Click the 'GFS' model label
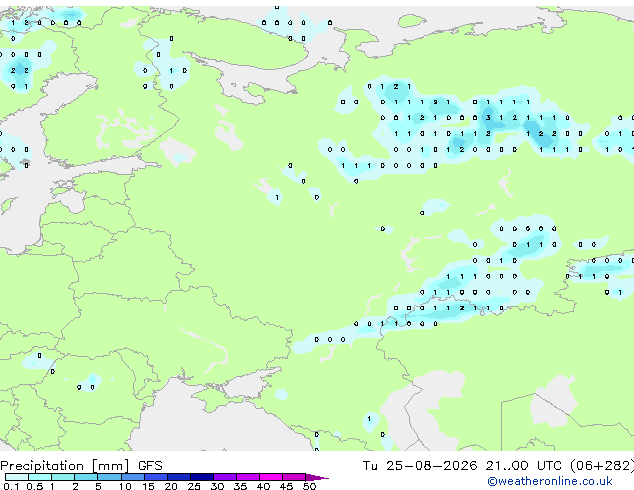This screenshot has width=634, height=490. pyautogui.click(x=150, y=466)
